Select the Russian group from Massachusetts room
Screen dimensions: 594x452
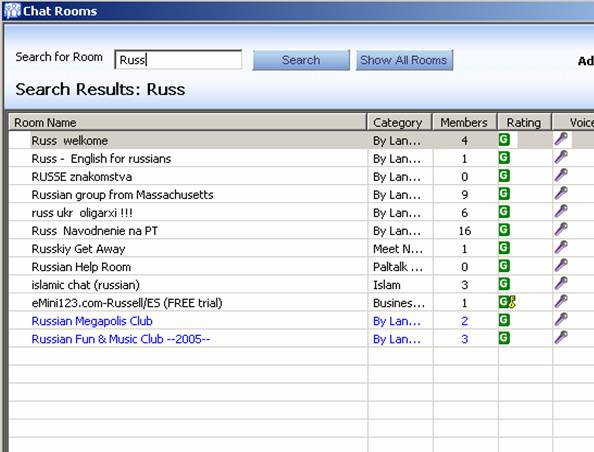coord(122,194)
